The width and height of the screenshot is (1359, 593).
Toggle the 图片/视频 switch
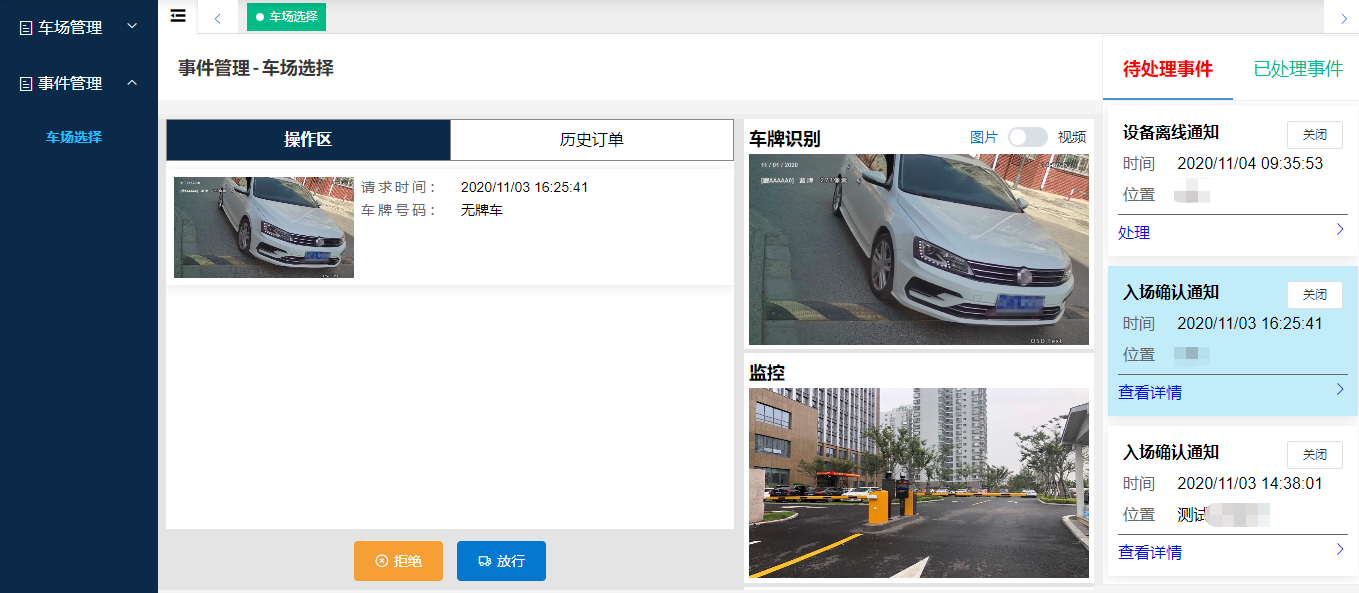pyautogui.click(x=1027, y=137)
